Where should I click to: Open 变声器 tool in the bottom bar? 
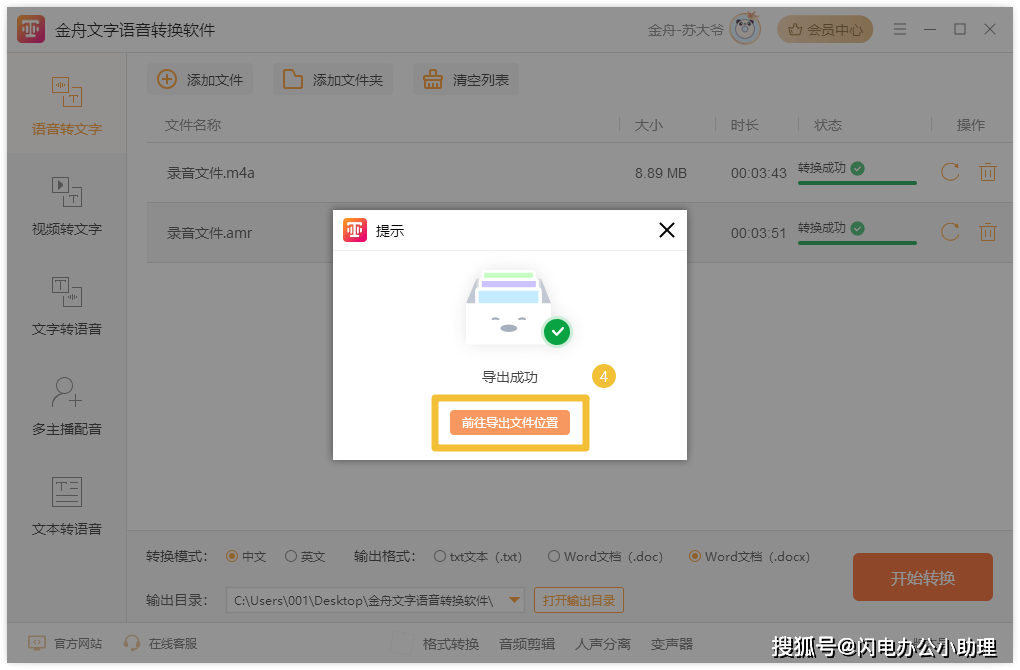pos(672,644)
